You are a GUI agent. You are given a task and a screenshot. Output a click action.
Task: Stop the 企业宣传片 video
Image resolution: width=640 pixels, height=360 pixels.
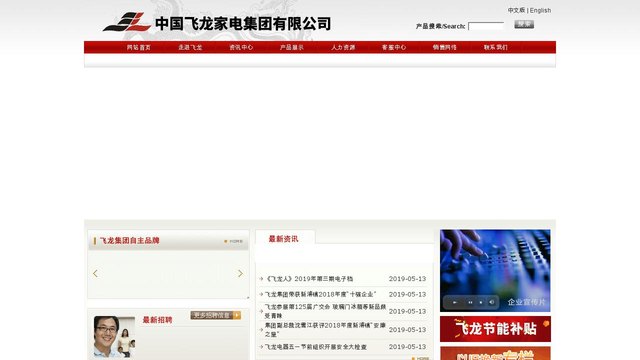pyautogui.click(x=481, y=302)
